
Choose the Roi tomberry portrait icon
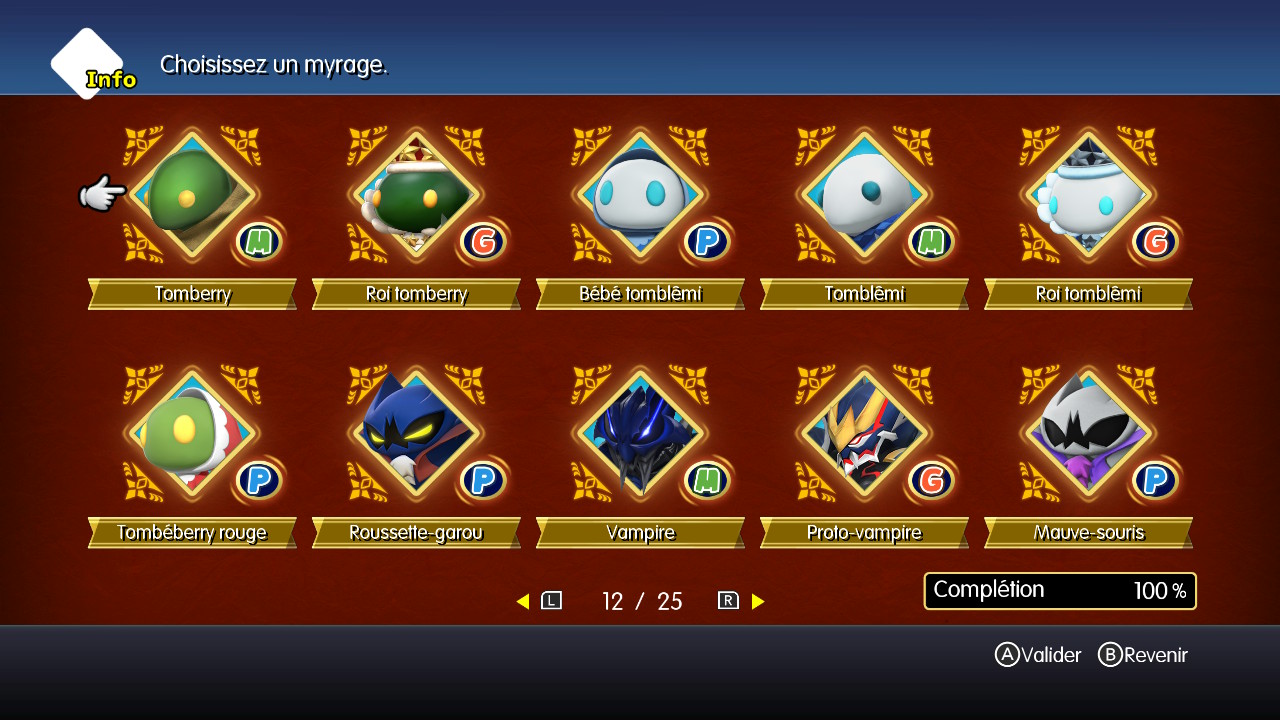(x=416, y=194)
